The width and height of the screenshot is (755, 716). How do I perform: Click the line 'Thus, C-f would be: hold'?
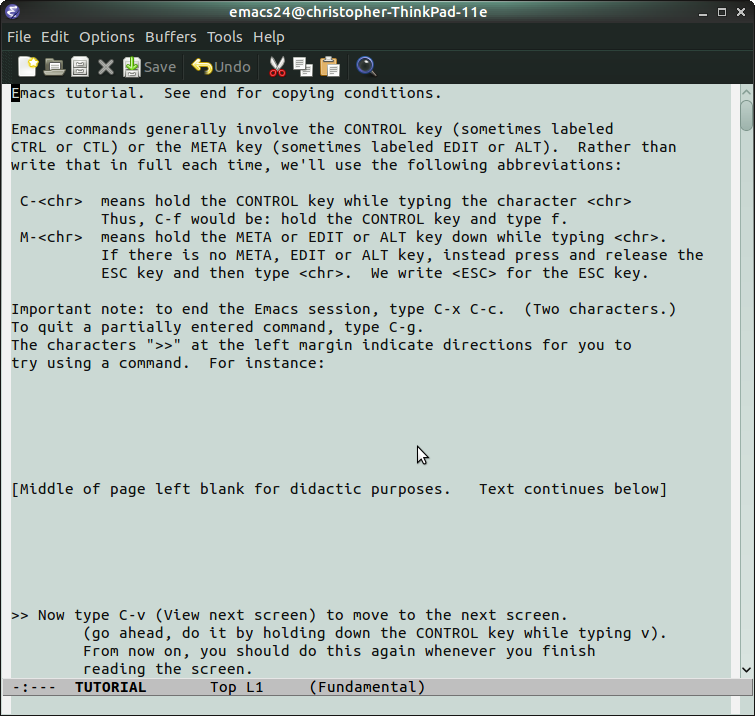pos(334,219)
